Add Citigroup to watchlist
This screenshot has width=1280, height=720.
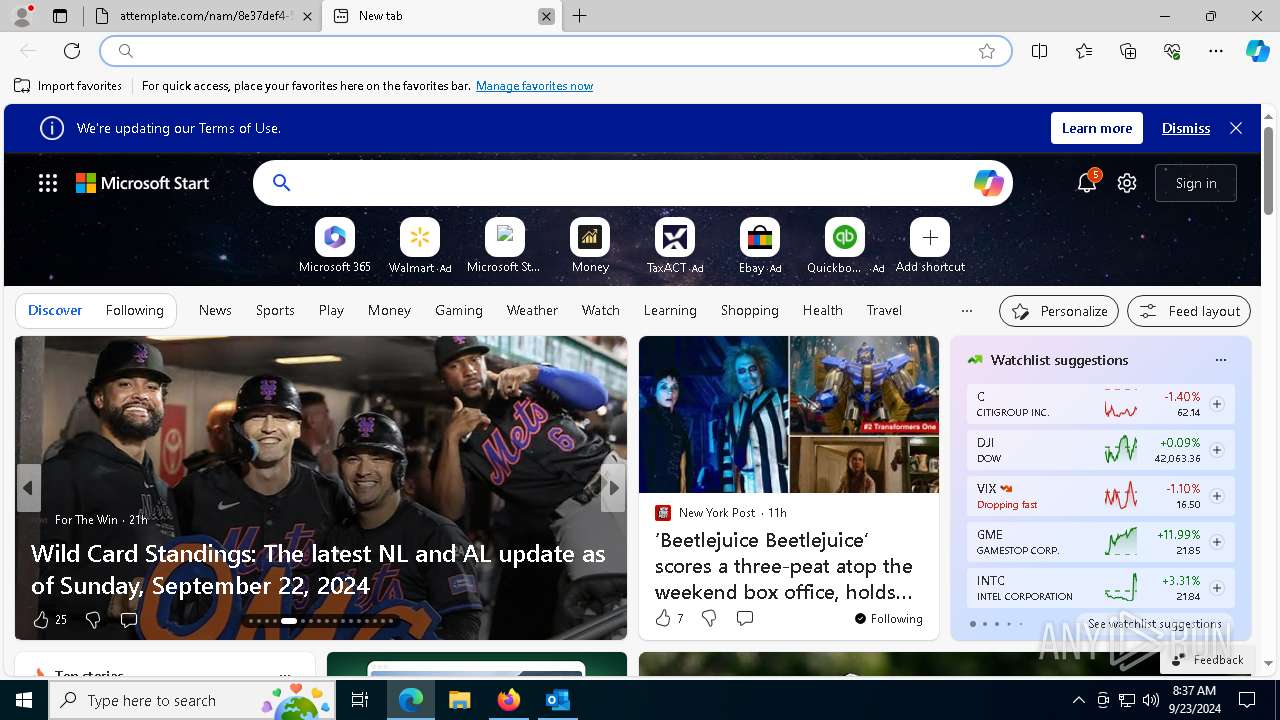click(x=1217, y=404)
